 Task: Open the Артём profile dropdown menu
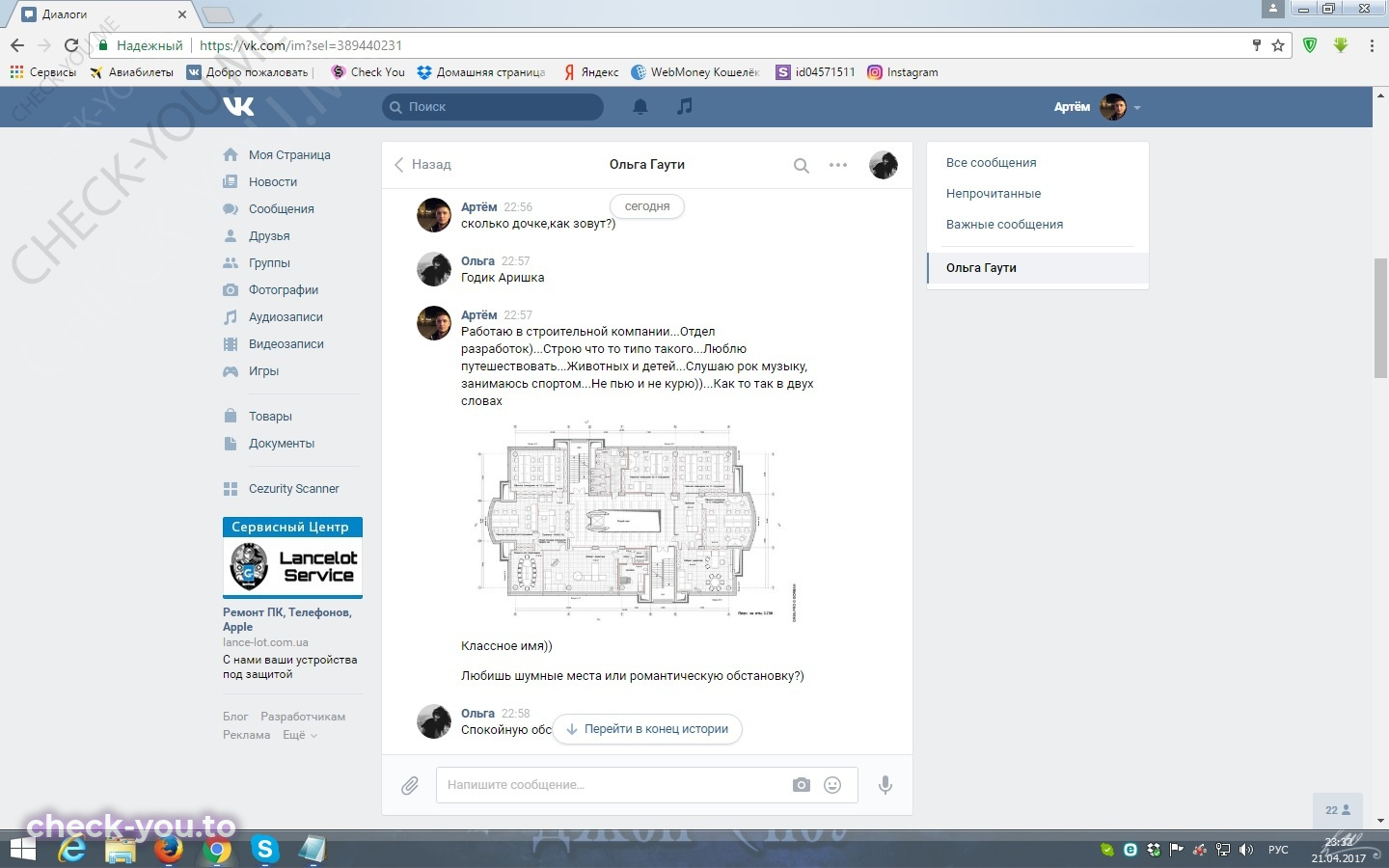coord(1097,107)
